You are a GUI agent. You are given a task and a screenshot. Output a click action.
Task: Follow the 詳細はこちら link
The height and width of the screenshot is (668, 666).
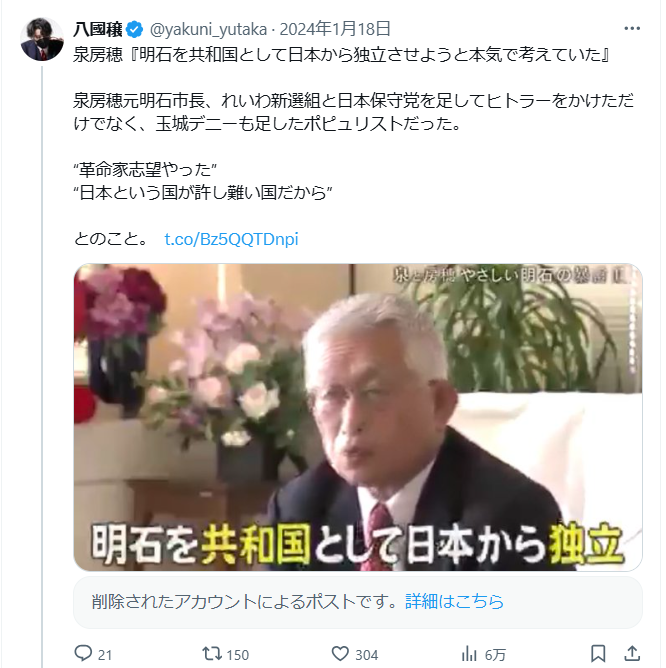coord(454,602)
